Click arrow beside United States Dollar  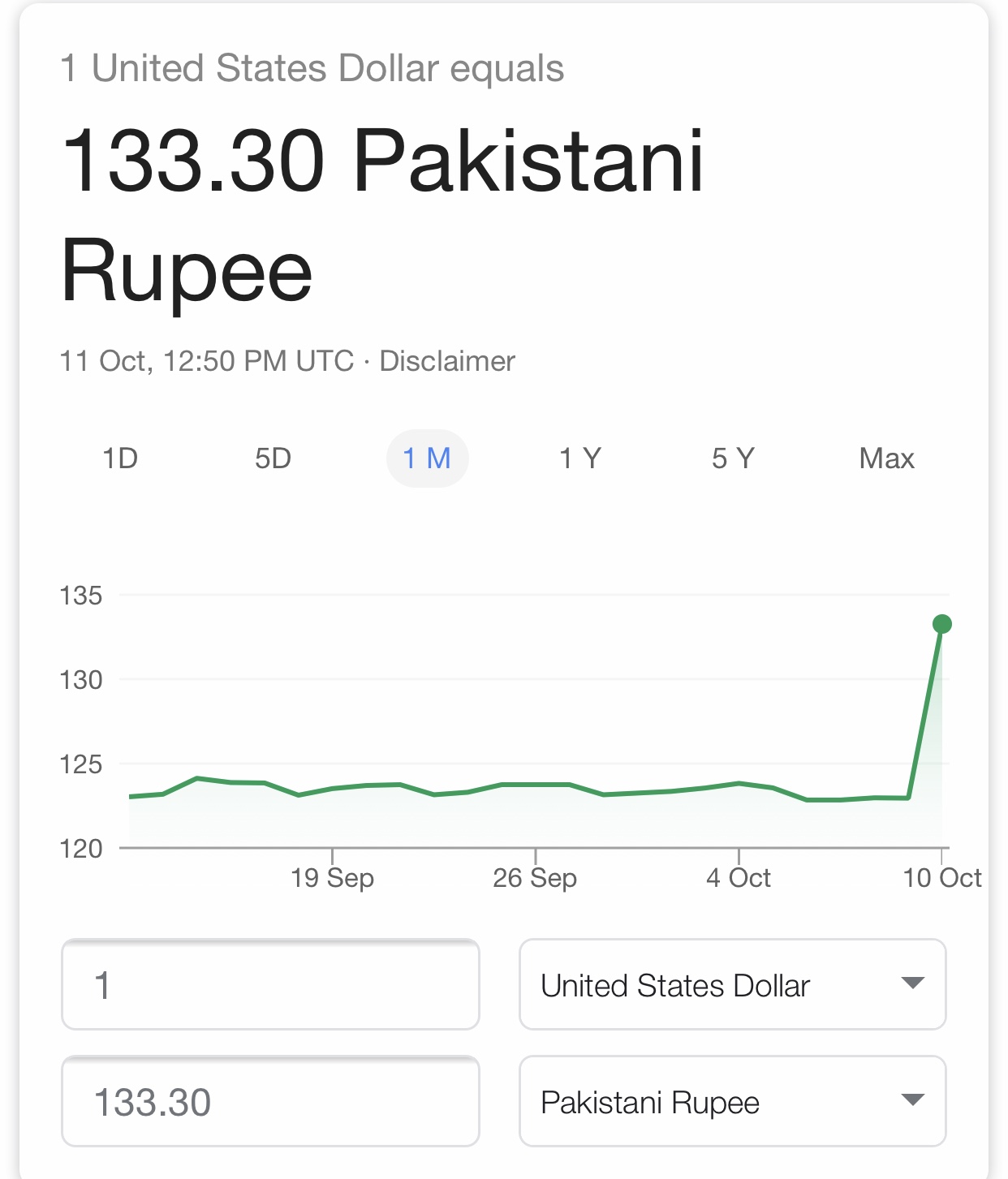click(913, 983)
